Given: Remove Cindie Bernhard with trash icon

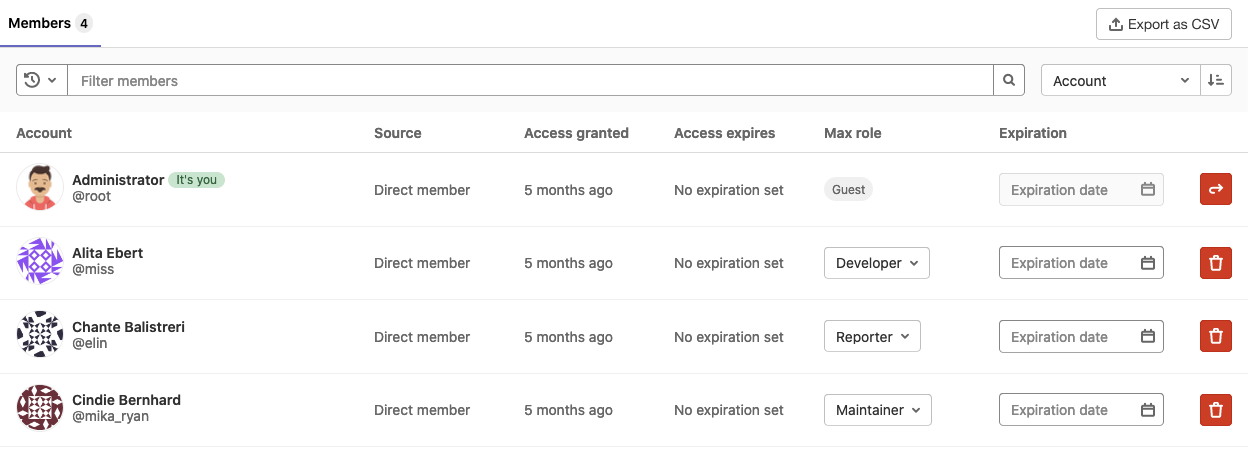Looking at the screenshot, I should (x=1215, y=410).
